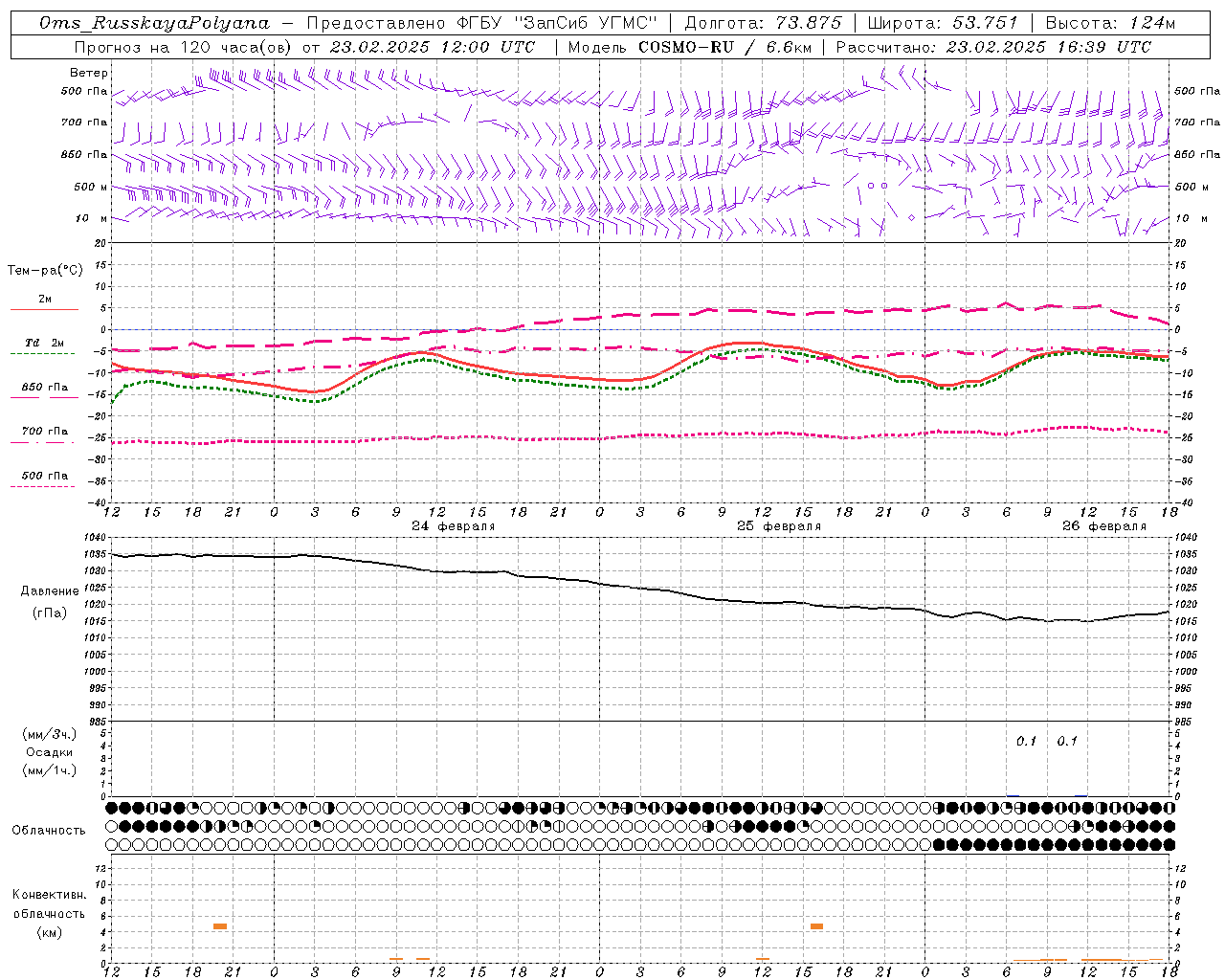Click the 10 м wind level label on left axis
This screenshot has height=980, width=1225.
(91, 219)
